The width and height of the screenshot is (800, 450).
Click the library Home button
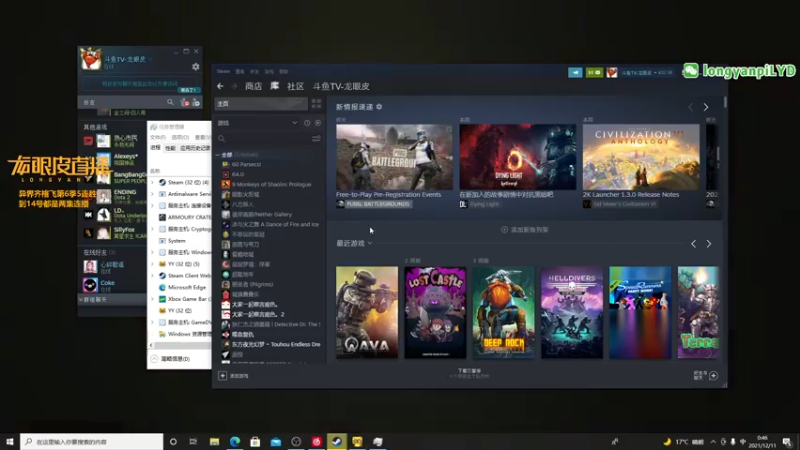pyautogui.click(x=261, y=104)
